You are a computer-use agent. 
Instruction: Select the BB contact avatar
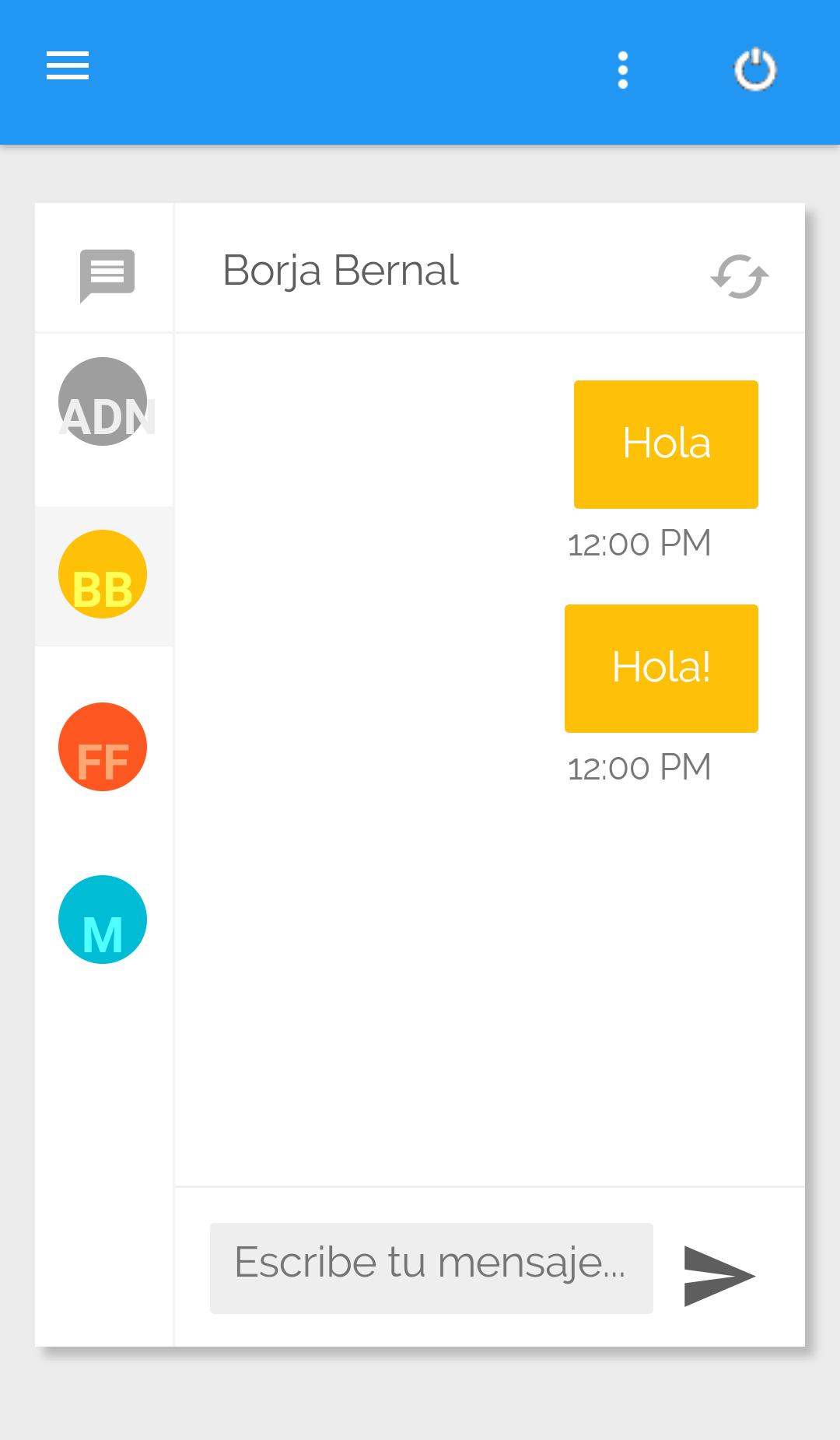pyautogui.click(x=103, y=574)
